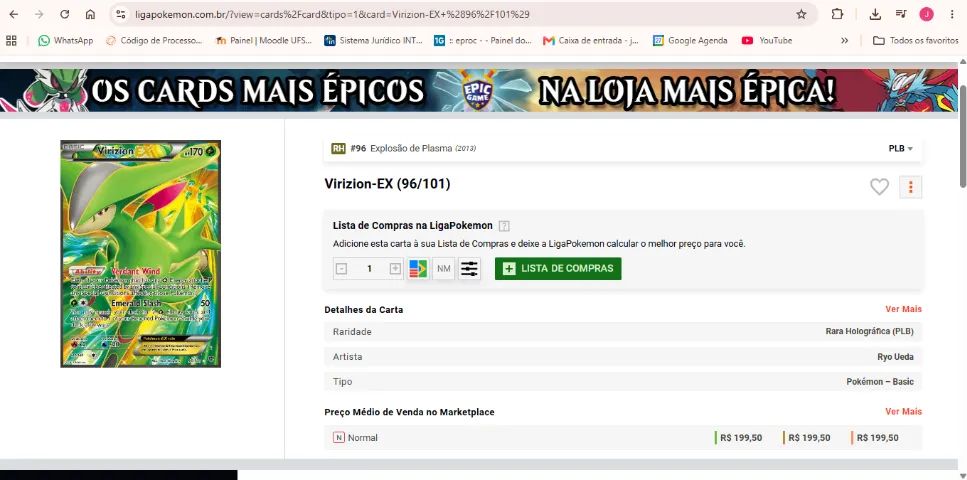Open the browser home page

tap(90, 14)
